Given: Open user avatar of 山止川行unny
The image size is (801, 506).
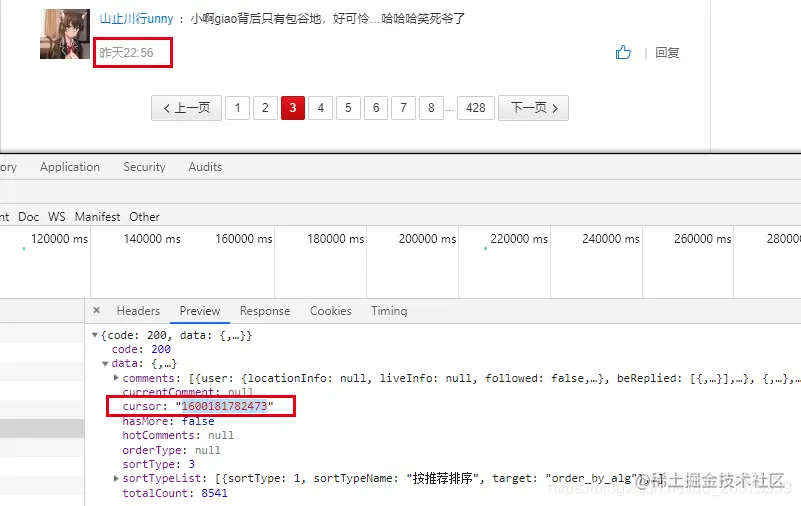Looking at the screenshot, I should pos(65,34).
